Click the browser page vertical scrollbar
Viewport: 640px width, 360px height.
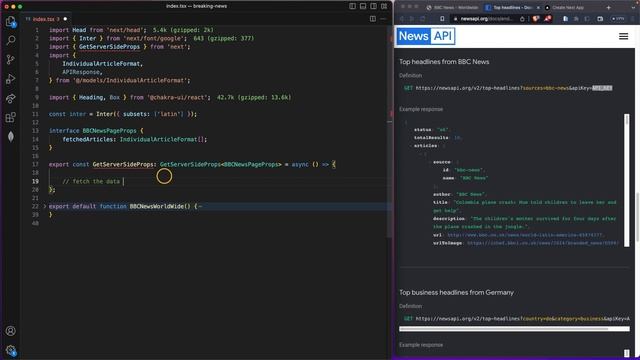tap(638, 216)
